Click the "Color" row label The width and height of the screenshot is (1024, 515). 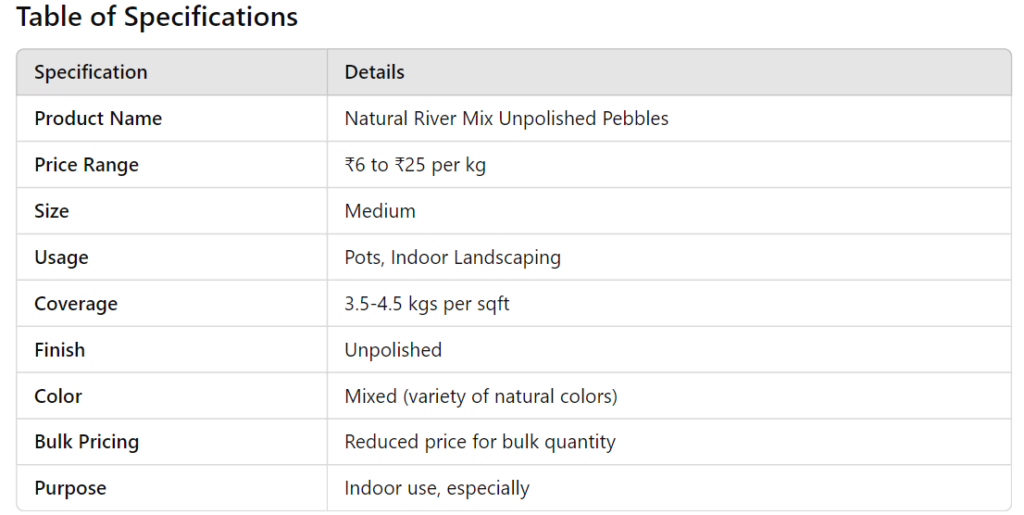58,396
